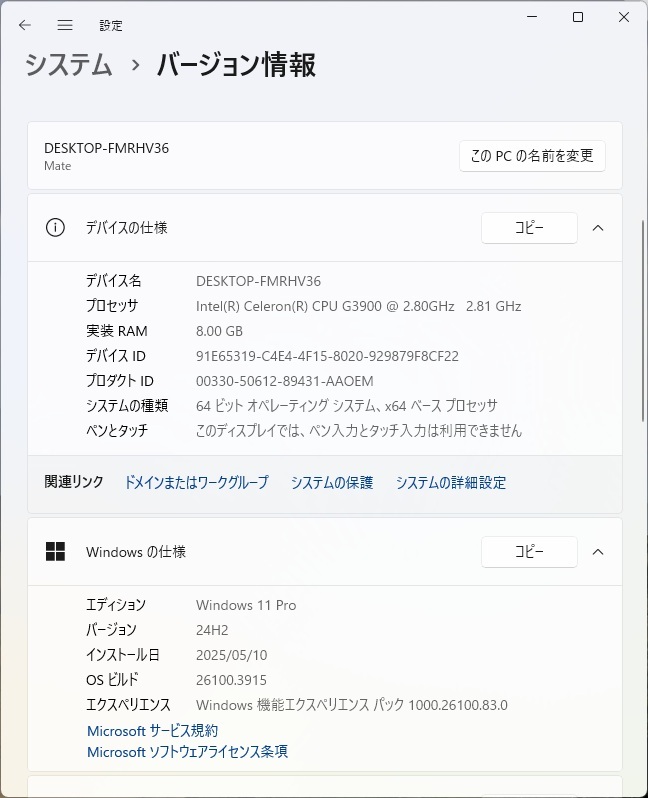Click the エディション label
648x798 pixels.
[x=116, y=605]
